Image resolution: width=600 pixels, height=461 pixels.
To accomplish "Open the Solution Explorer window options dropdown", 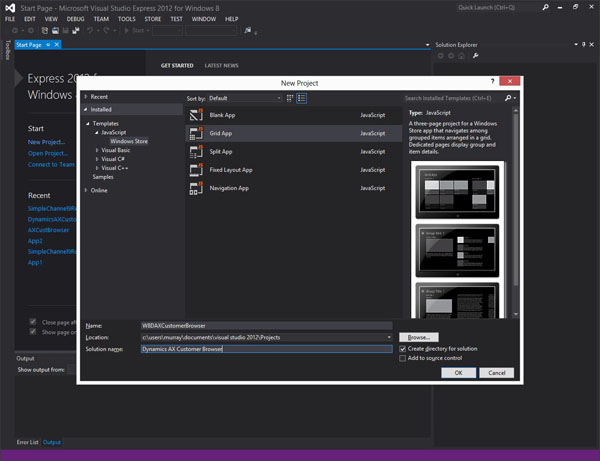I will click(x=576, y=45).
